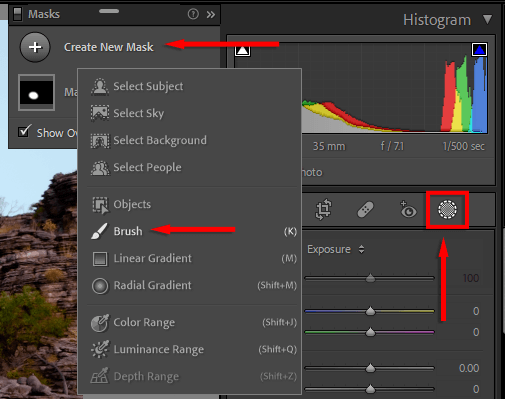The image size is (505, 399).
Task: Select the existing mask thumbnail
Action: point(36,93)
